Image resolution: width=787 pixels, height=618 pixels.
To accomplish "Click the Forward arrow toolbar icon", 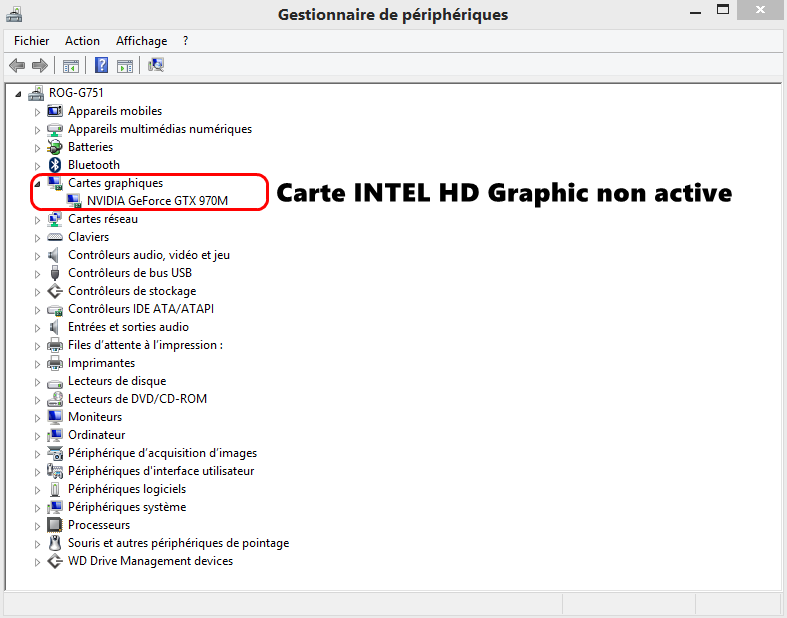I will pos(40,66).
